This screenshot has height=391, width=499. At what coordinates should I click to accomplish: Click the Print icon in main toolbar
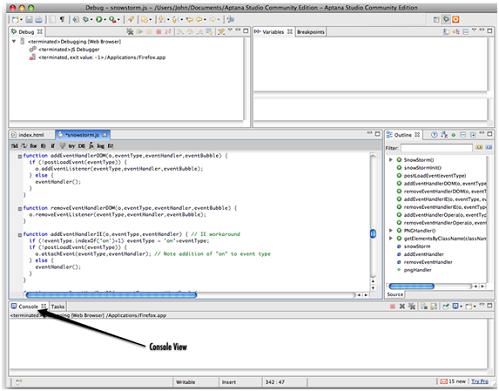coord(39,20)
